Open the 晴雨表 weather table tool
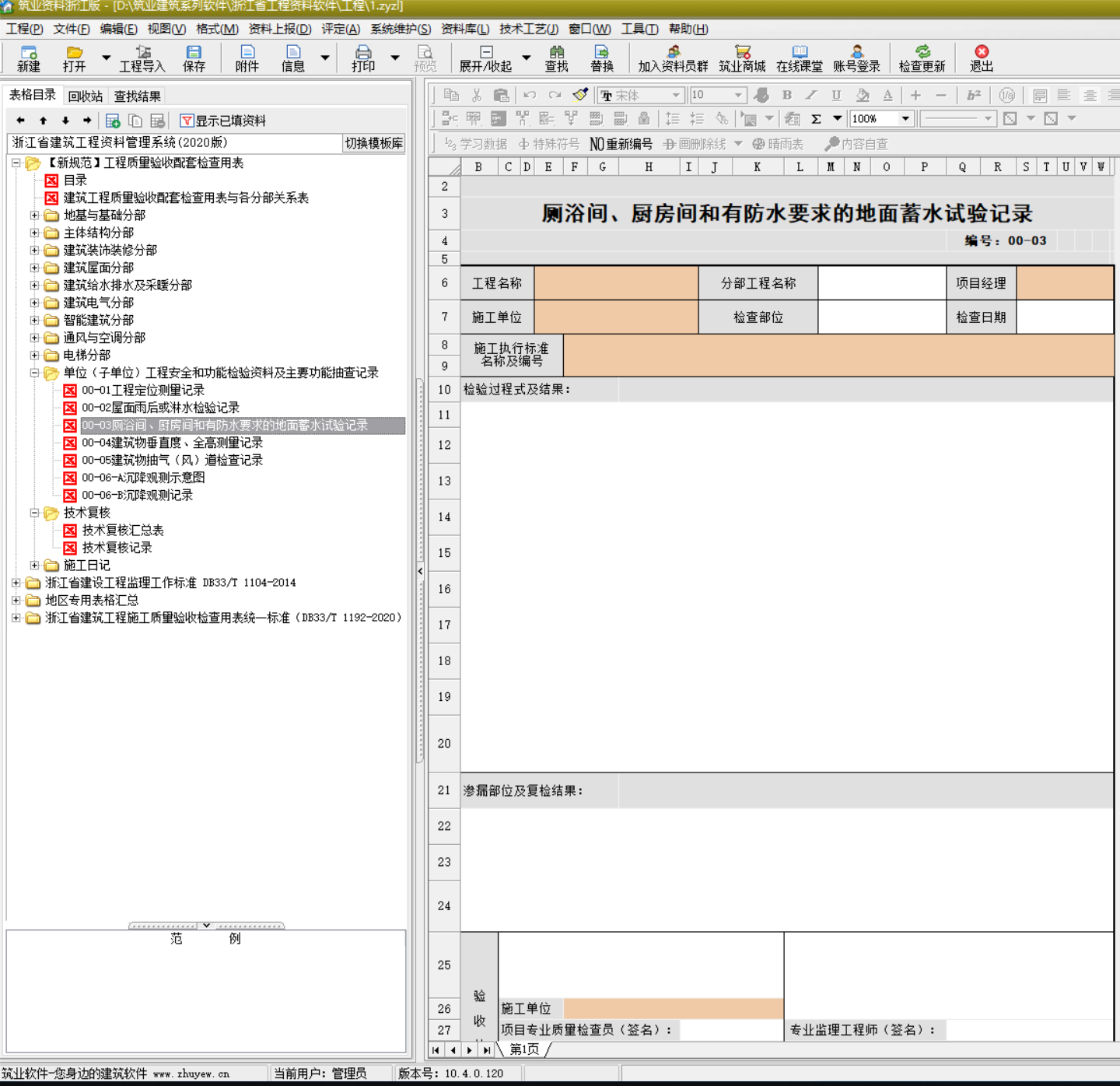Viewport: 1120px width, 1086px height. 778,144
